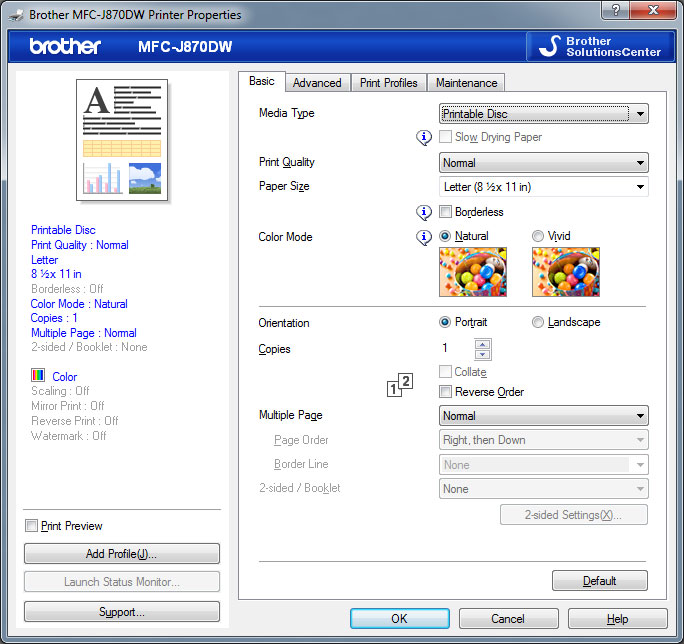The width and height of the screenshot is (684, 644).
Task: Click the info icon beside Slow Drying Paper
Action: point(424,137)
